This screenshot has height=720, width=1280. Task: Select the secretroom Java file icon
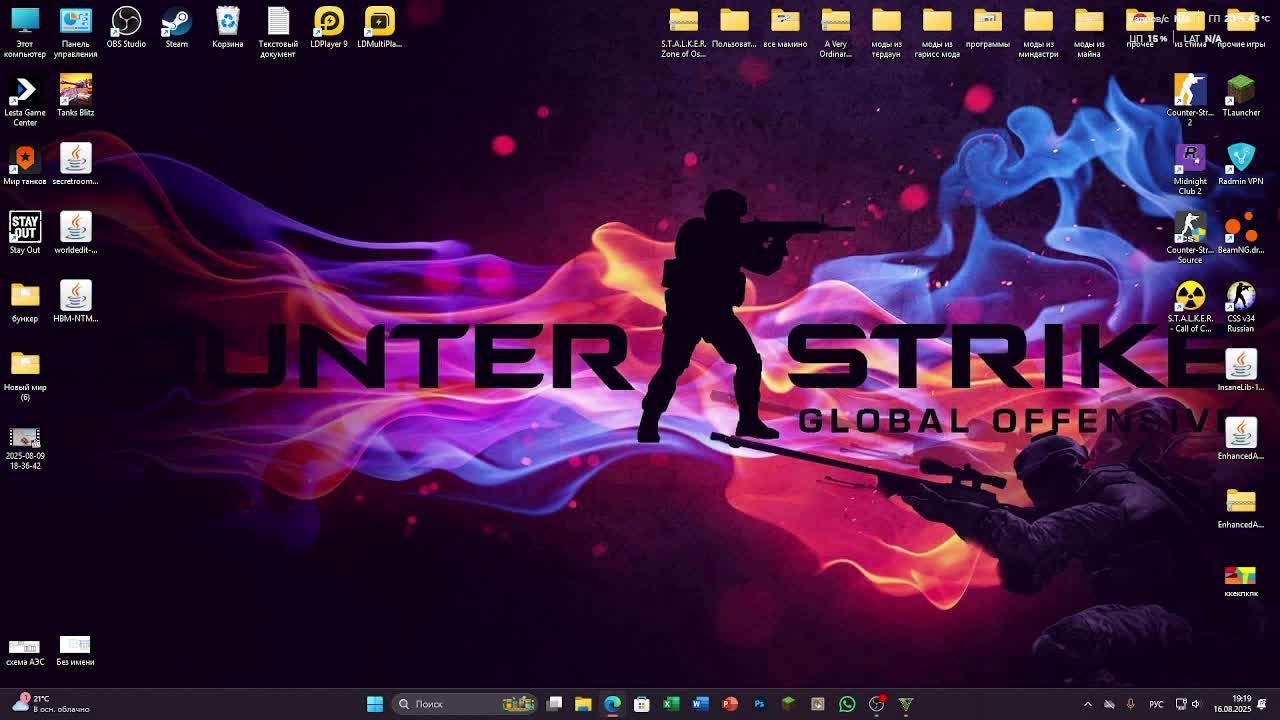(75, 164)
